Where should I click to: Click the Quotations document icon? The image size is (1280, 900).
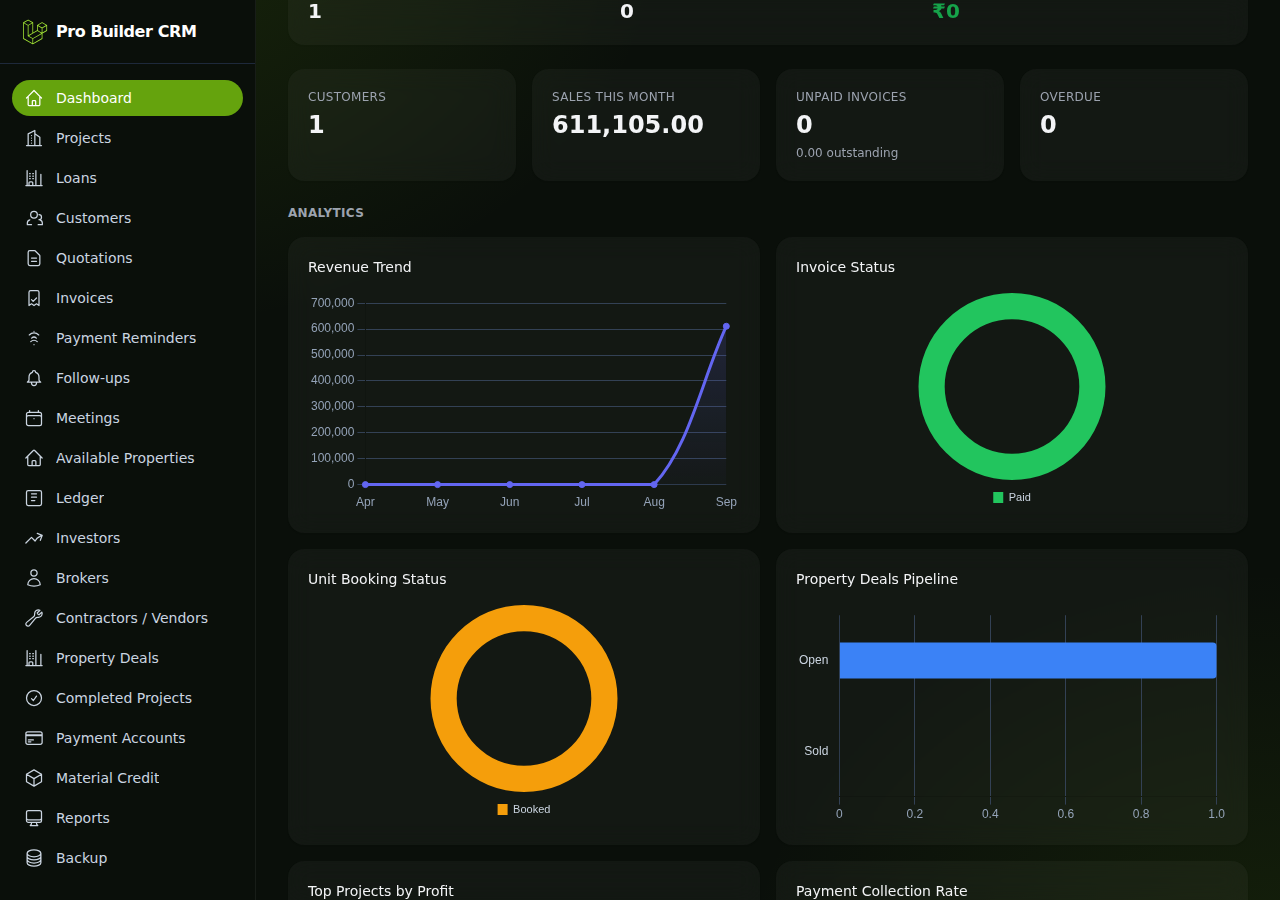pos(34,258)
